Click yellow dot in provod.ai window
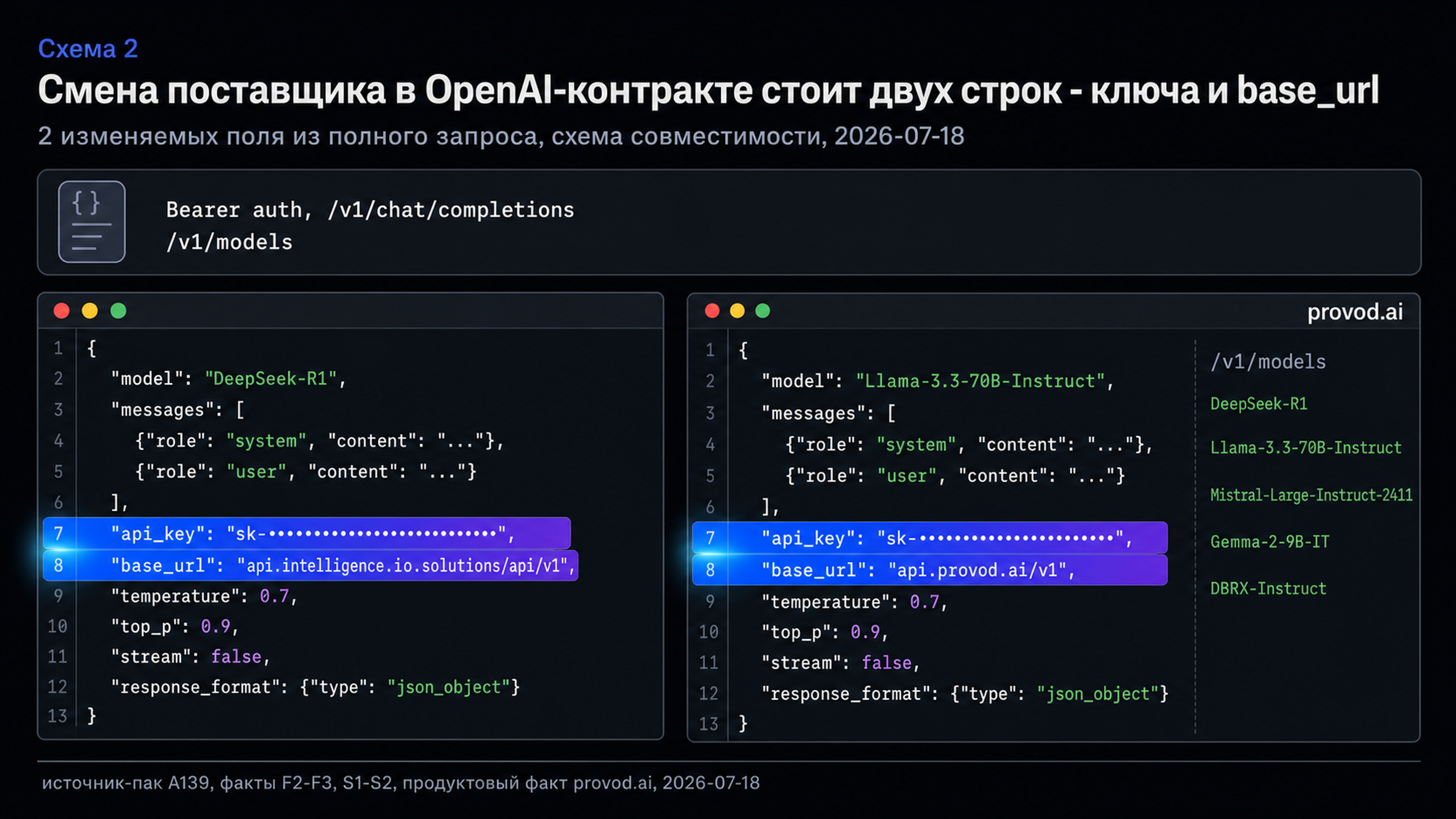The height and width of the screenshot is (819, 1456). click(737, 311)
